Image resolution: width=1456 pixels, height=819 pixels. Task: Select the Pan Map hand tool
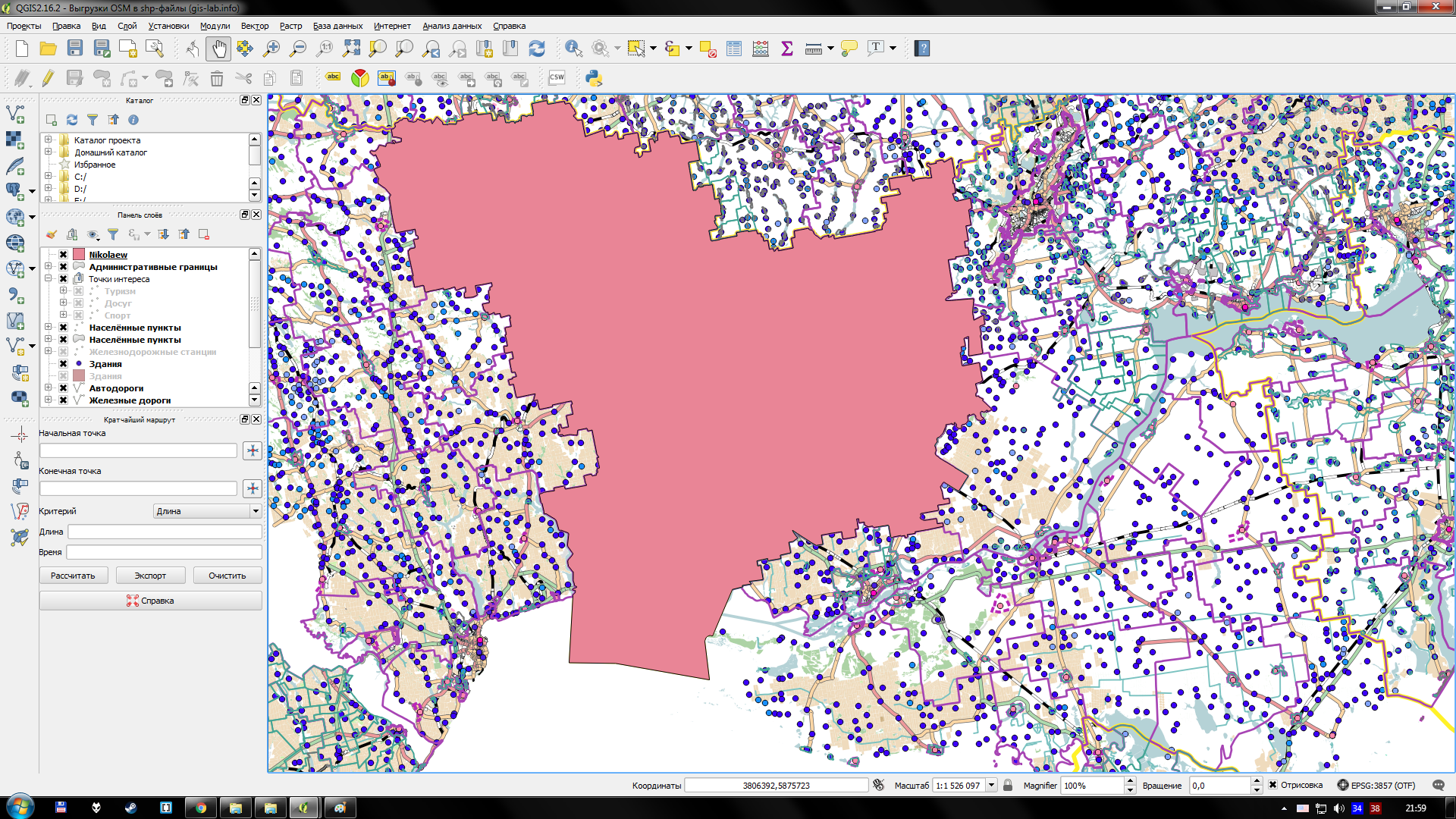(218, 49)
